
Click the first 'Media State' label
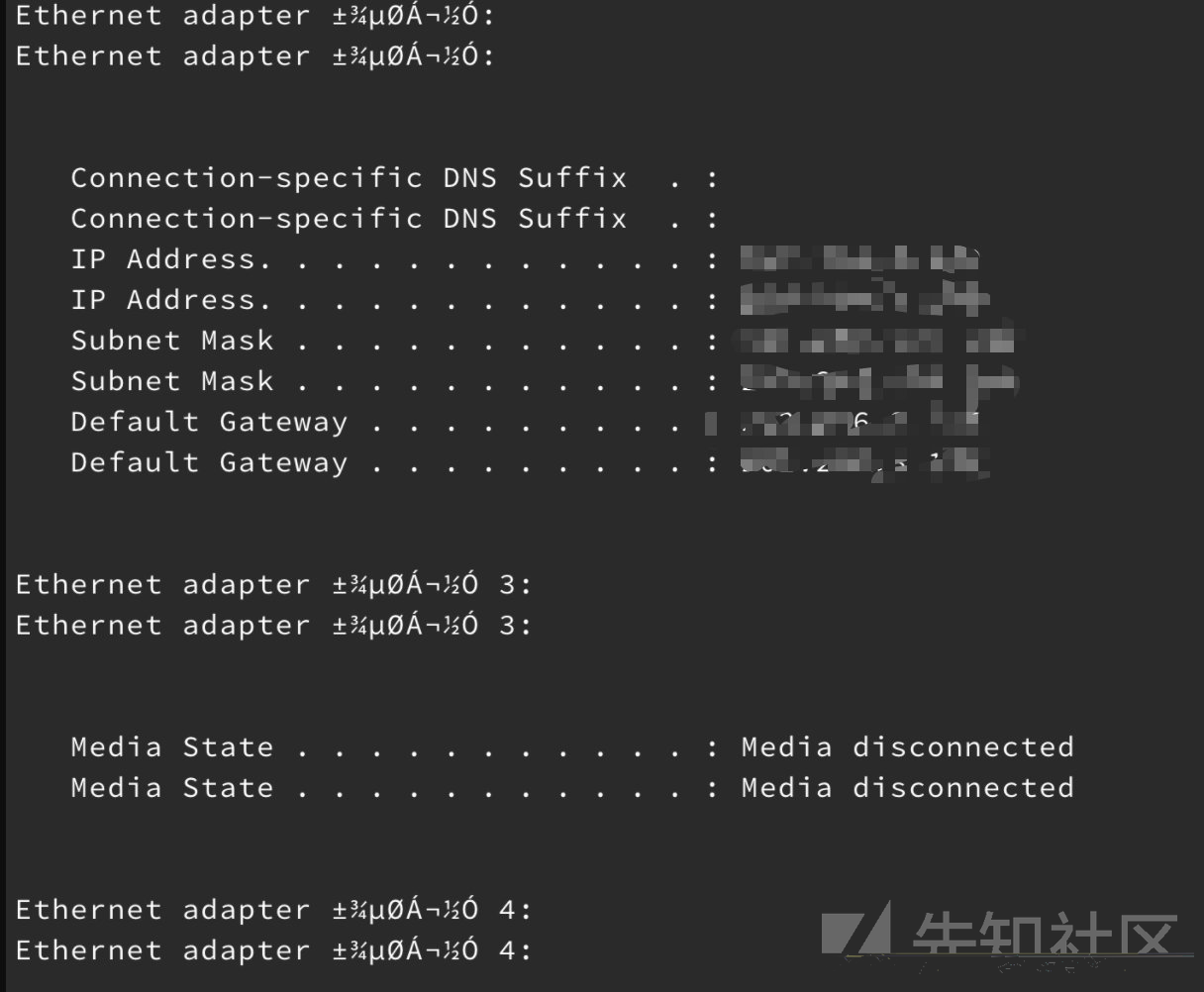pyautogui.click(x=172, y=746)
